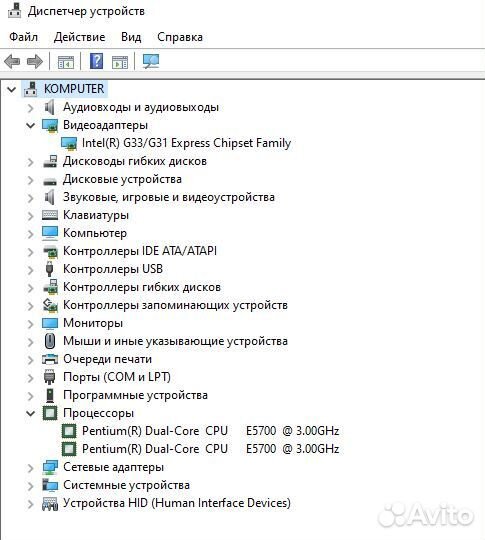The image size is (485, 540).
Task: Click the network icon beside Сетевые адаптеры
Action: [50, 467]
